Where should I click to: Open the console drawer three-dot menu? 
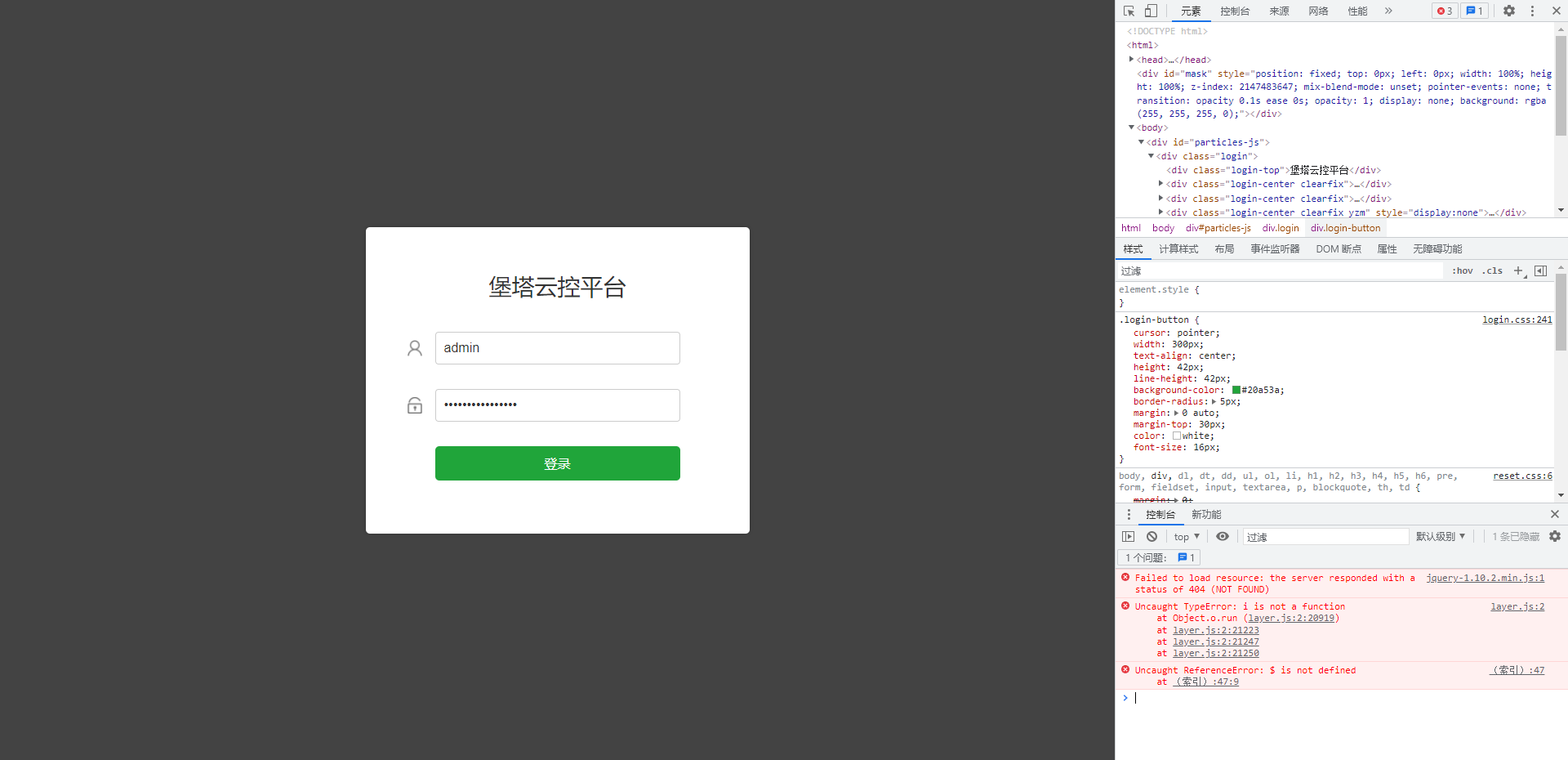[1129, 514]
